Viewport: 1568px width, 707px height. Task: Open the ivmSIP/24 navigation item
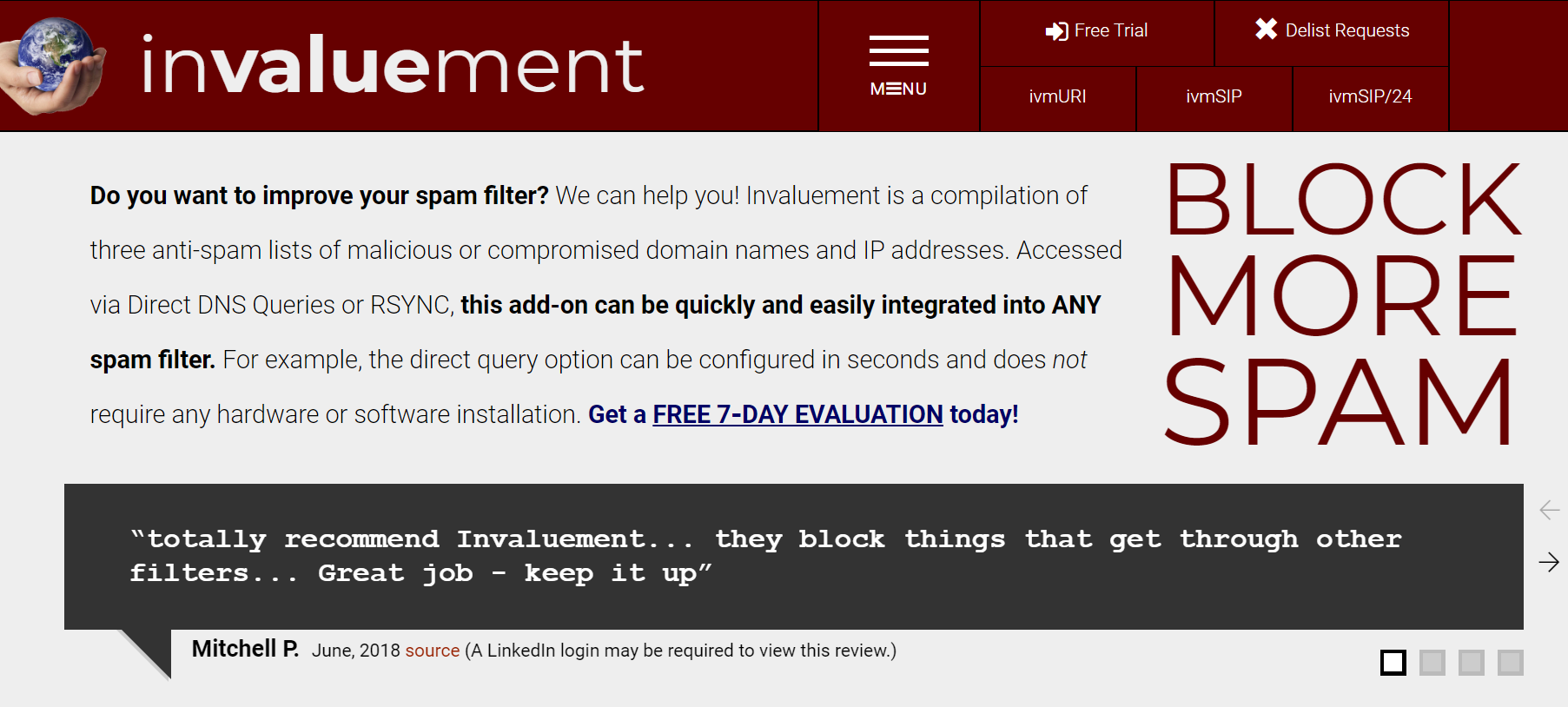(1370, 96)
